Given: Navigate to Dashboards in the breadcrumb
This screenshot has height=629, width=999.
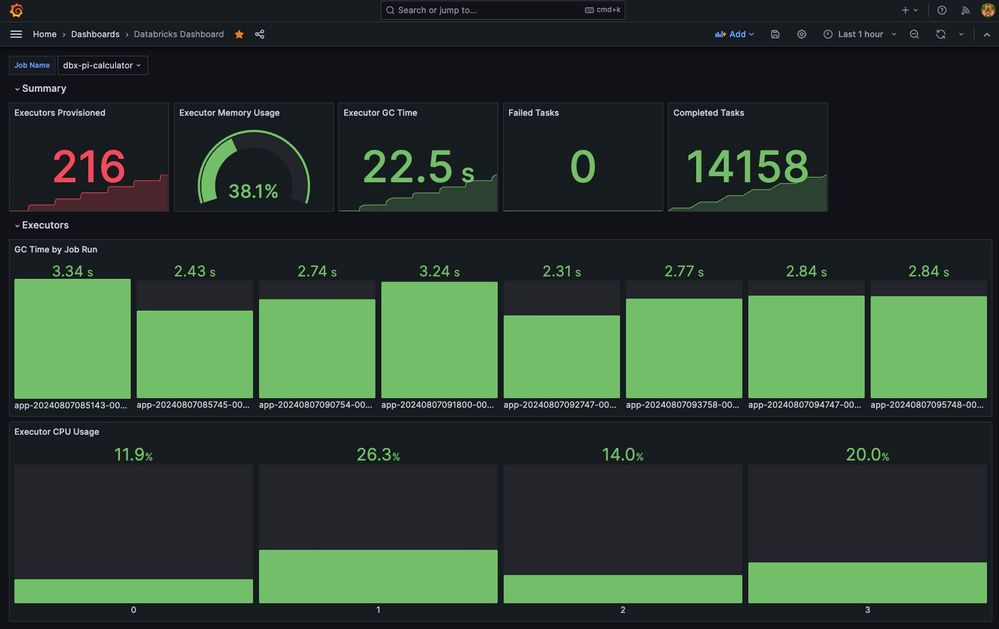Looking at the screenshot, I should click(x=95, y=34).
